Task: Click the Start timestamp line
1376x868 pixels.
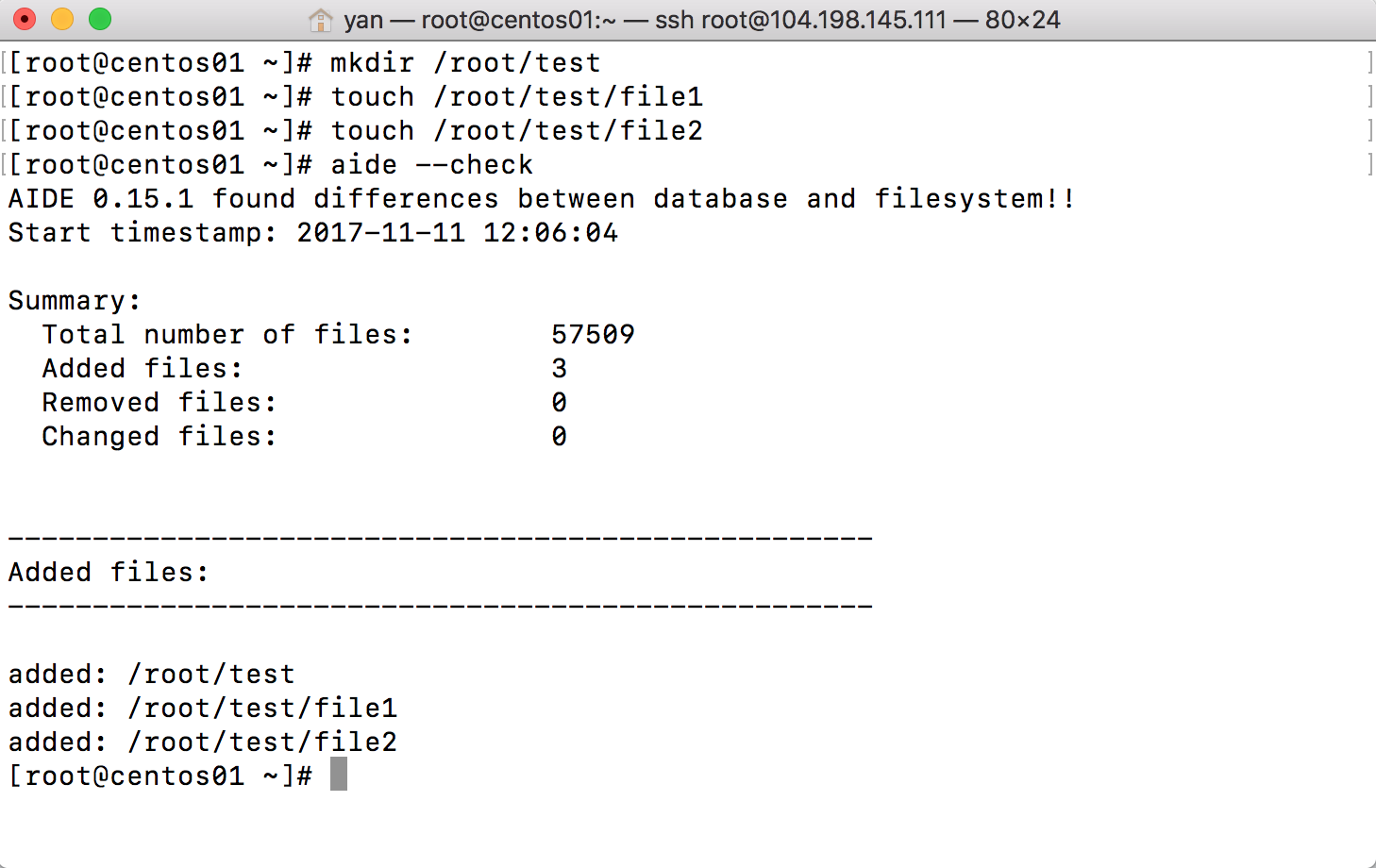Action: click(x=311, y=232)
